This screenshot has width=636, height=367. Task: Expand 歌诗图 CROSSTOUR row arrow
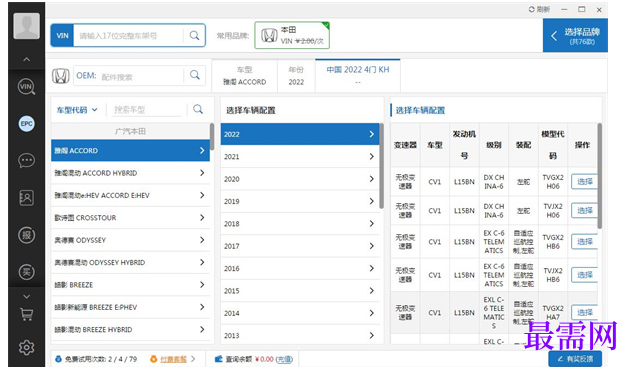tap(202, 218)
